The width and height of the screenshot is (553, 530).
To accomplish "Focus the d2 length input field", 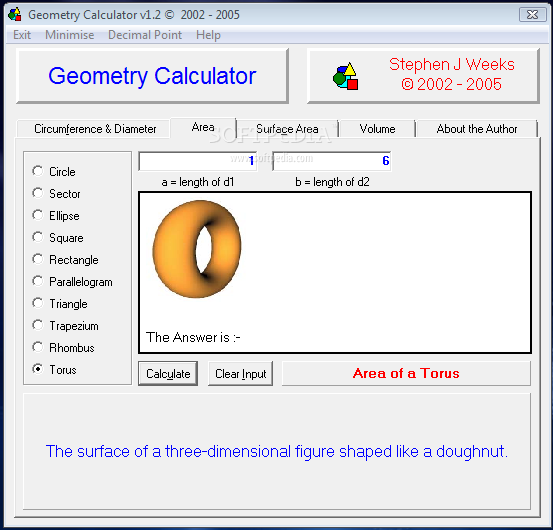I will tap(332, 161).
